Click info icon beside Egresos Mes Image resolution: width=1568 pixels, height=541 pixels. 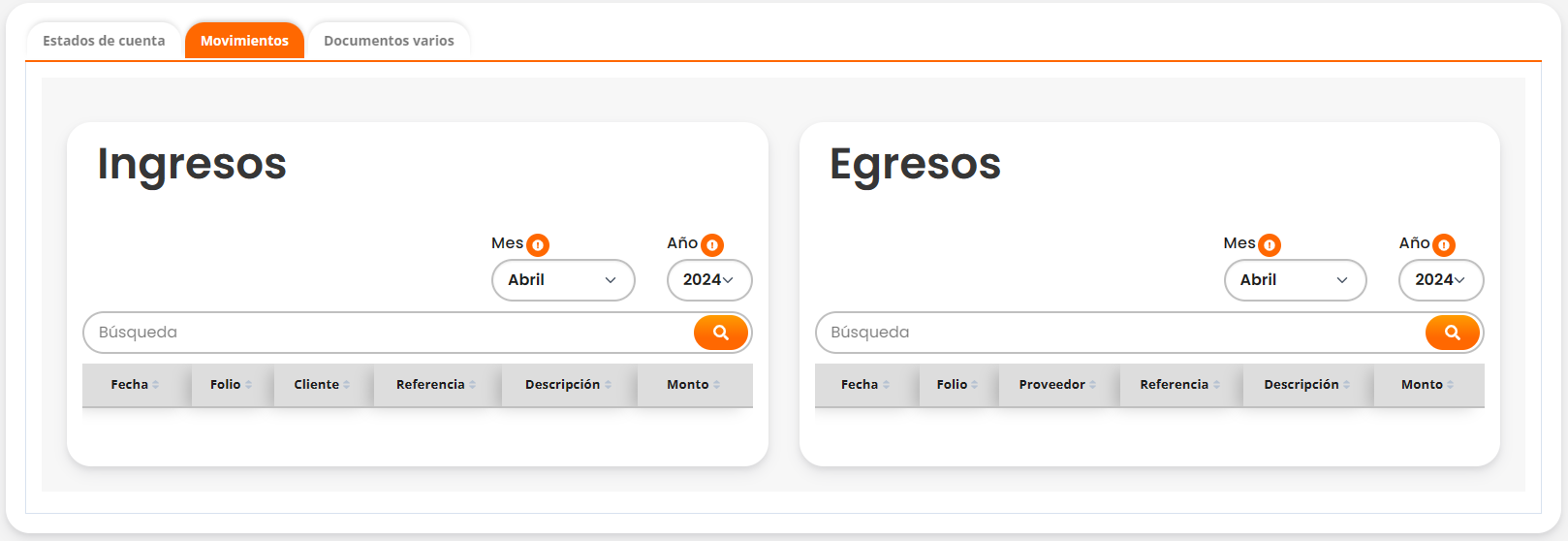pyautogui.click(x=1270, y=245)
